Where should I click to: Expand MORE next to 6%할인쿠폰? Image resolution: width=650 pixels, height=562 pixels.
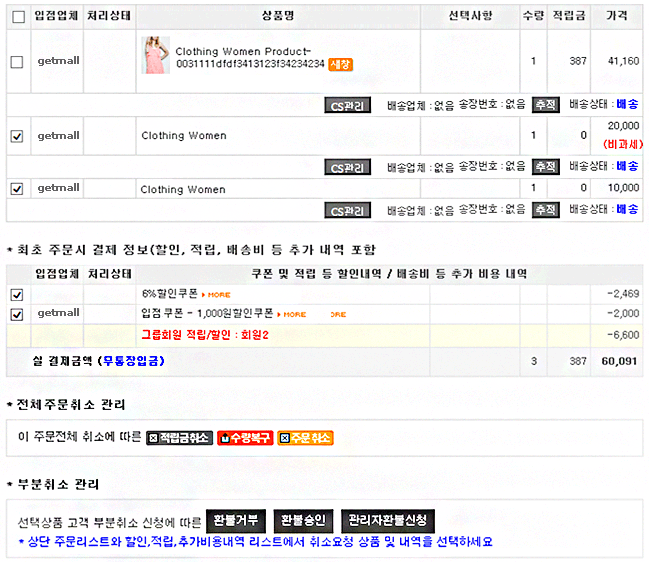point(216,295)
